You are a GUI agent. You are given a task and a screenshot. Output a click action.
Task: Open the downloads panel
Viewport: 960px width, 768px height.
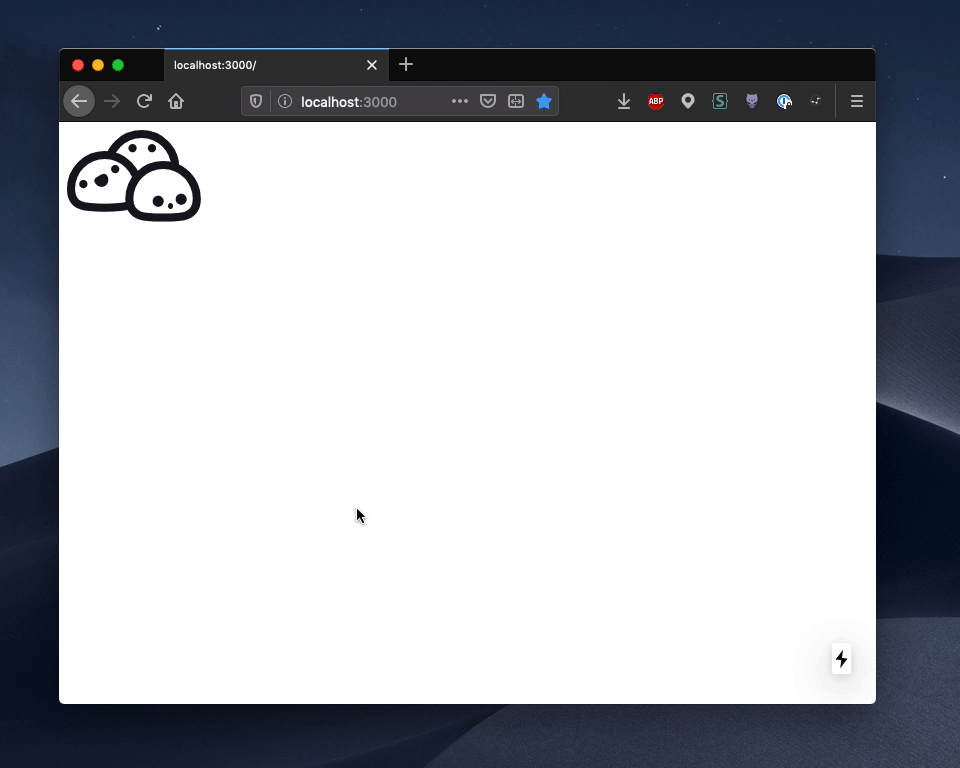pos(624,101)
